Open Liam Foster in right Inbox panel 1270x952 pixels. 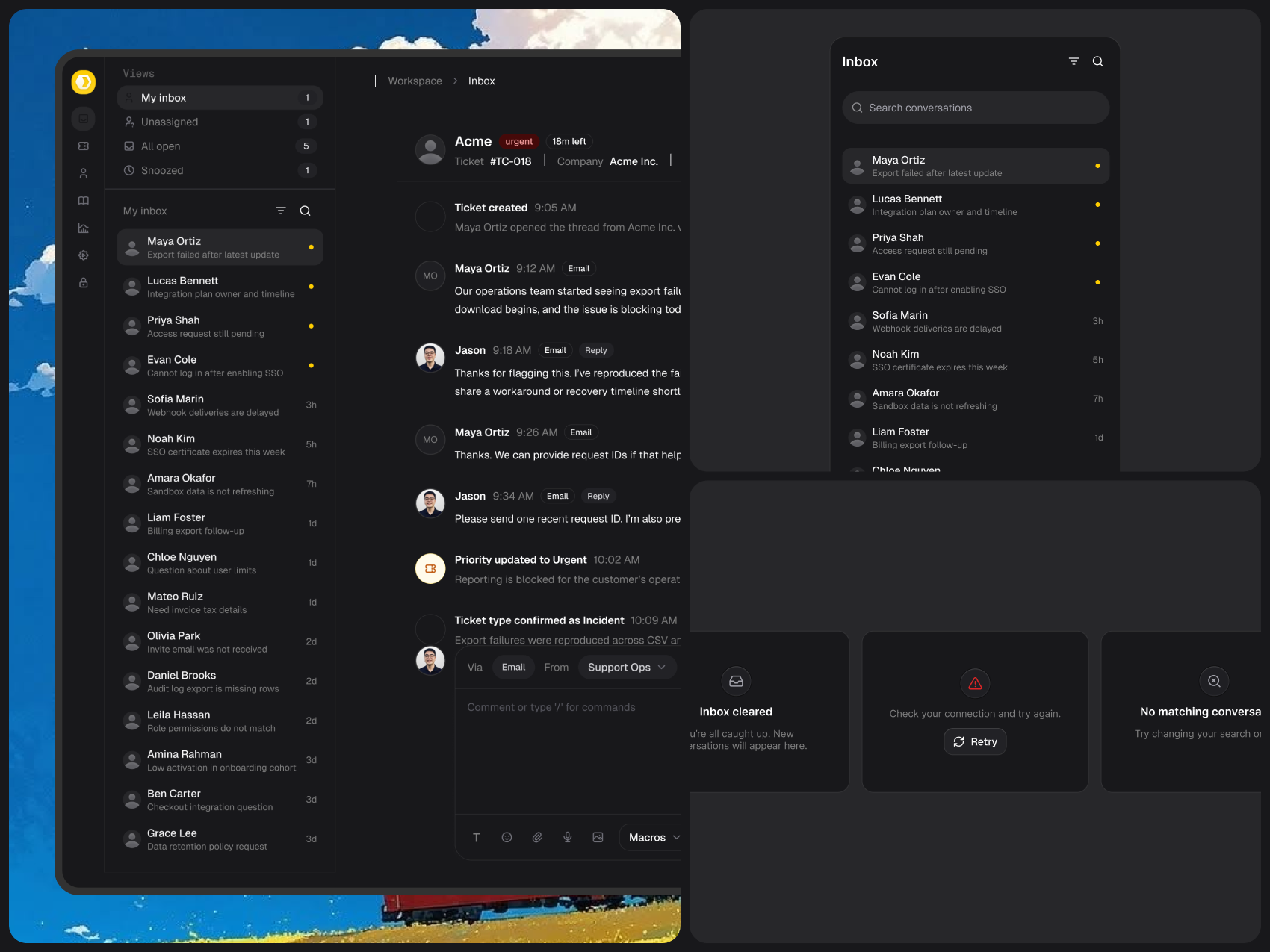tap(976, 438)
